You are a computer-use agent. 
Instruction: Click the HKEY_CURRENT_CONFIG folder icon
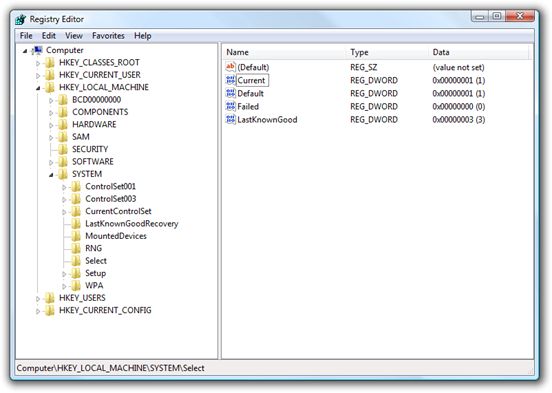point(50,310)
